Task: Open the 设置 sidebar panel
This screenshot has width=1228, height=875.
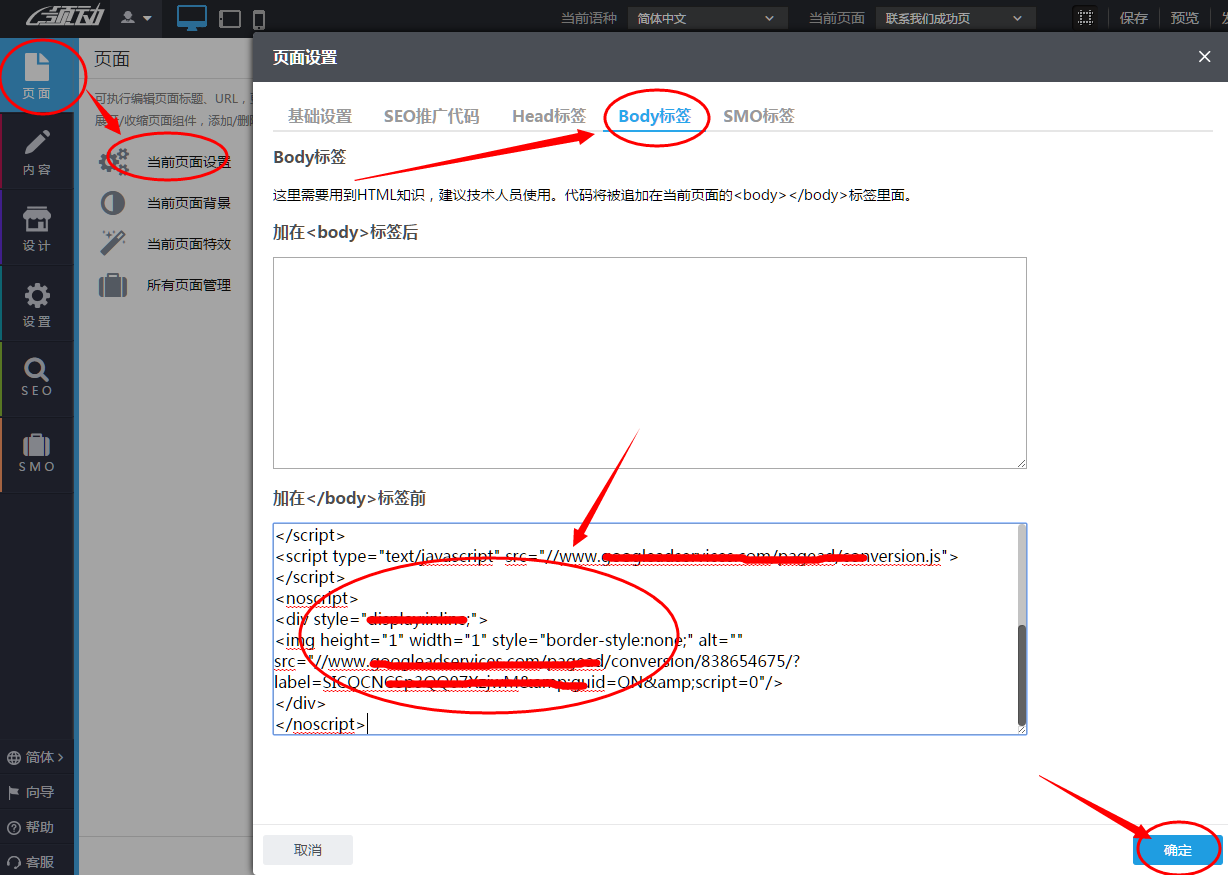Action: pyautogui.click(x=37, y=304)
